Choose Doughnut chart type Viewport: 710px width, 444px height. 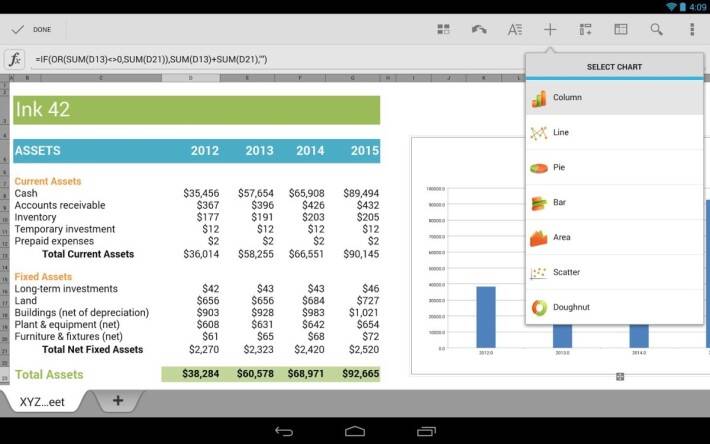click(614, 307)
